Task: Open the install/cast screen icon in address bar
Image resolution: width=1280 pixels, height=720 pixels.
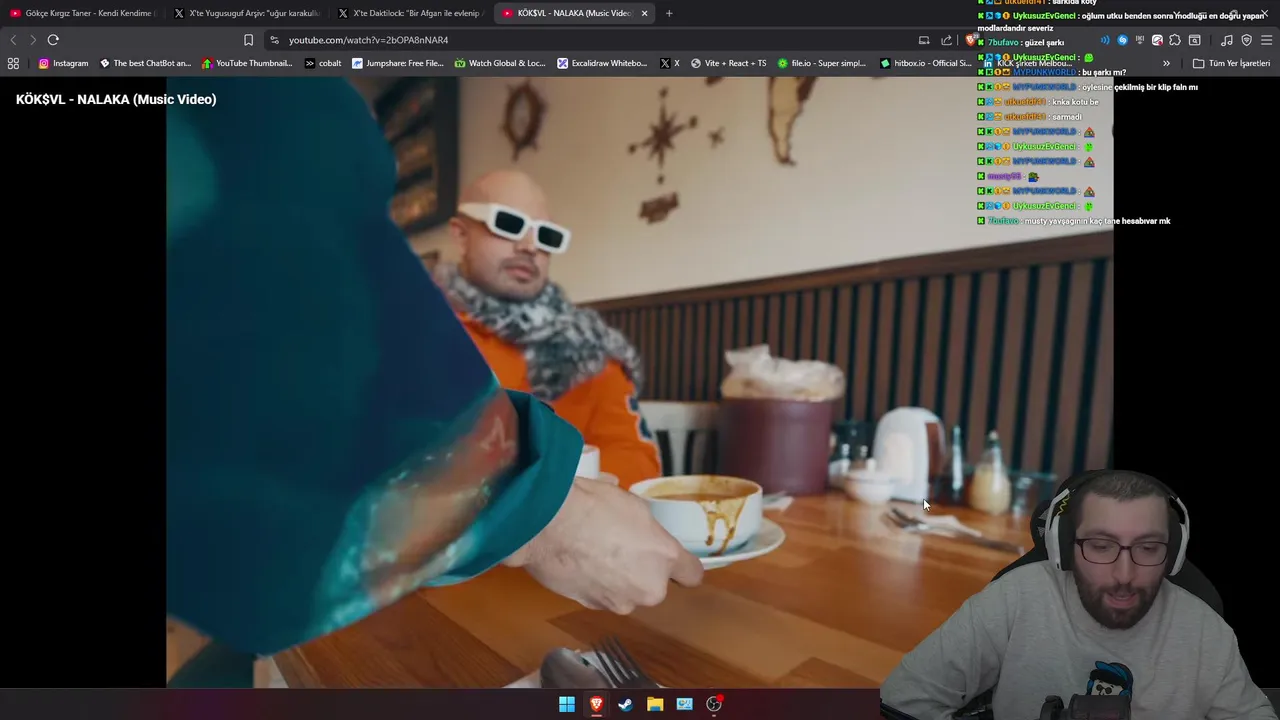Action: [924, 40]
